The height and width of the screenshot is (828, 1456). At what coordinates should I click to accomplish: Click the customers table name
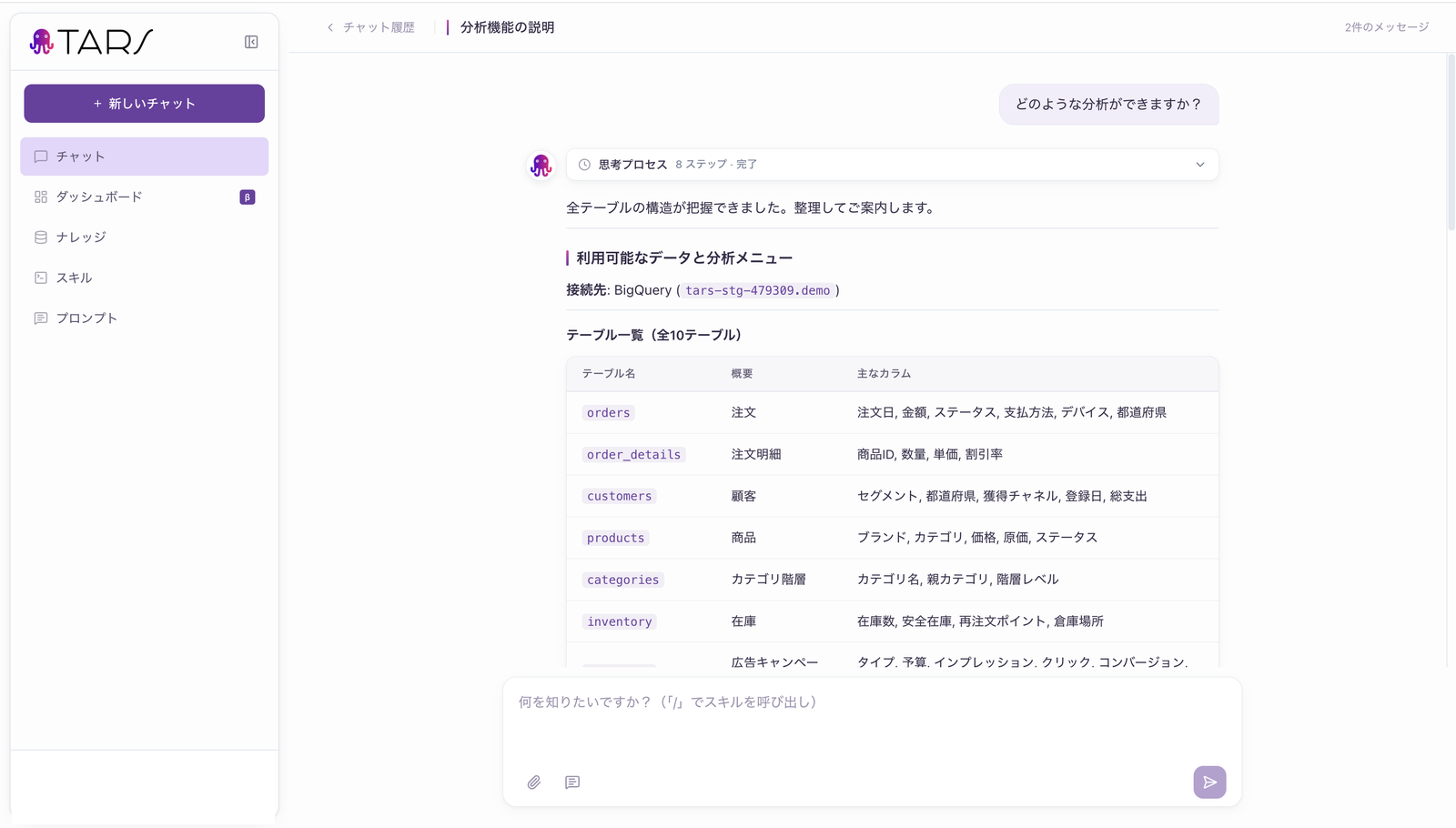(x=619, y=497)
